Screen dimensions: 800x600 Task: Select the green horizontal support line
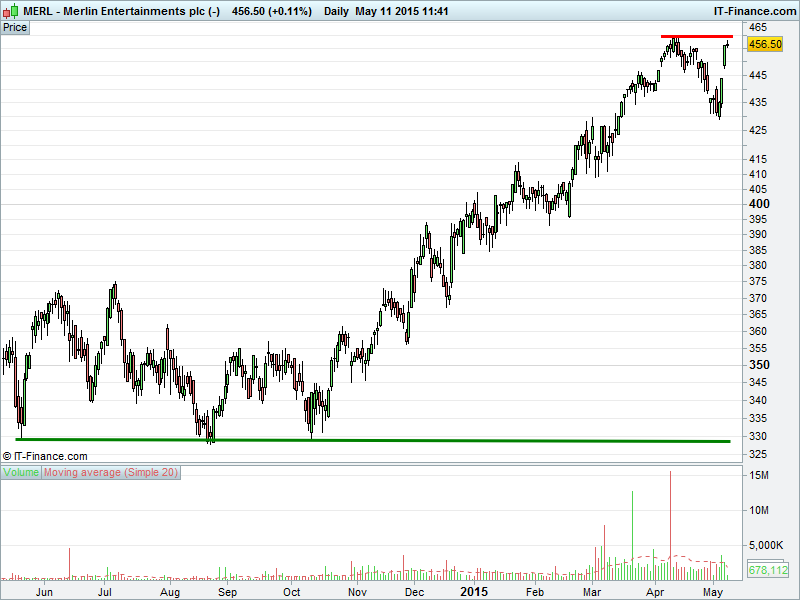click(370, 440)
